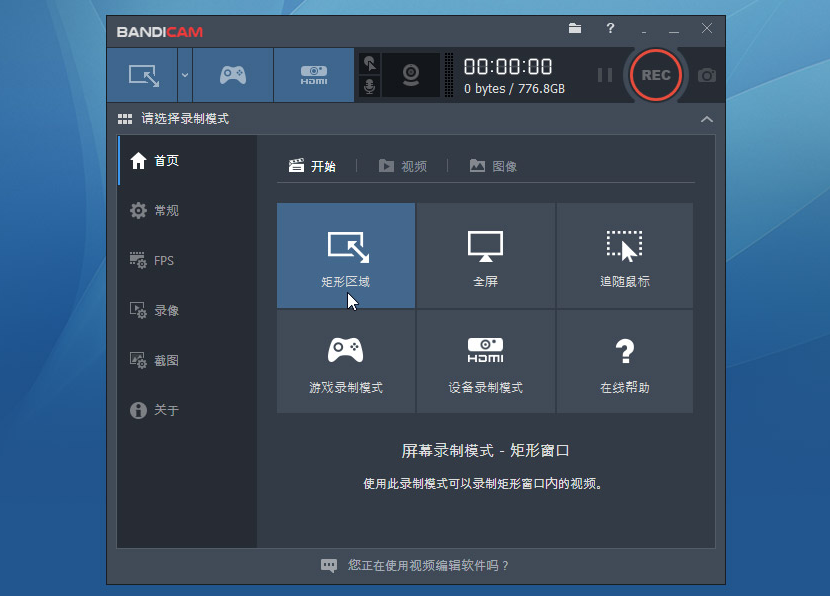Select HDMI device recording mode in top toolbar

click(314, 75)
